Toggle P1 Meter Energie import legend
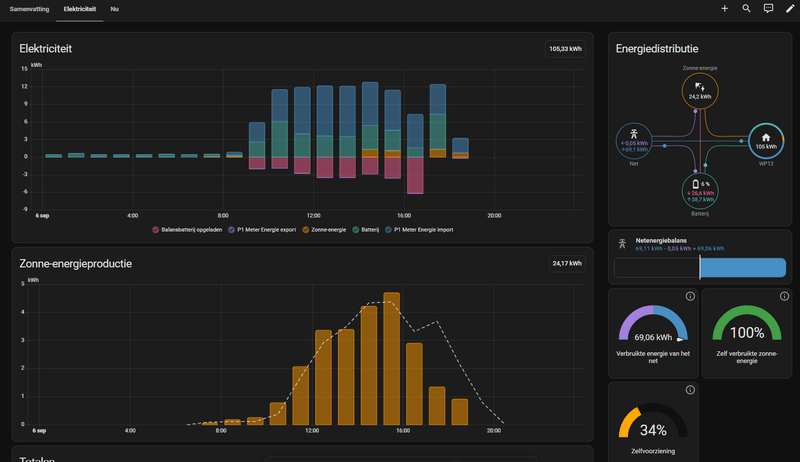The width and height of the screenshot is (800, 462). click(x=419, y=230)
